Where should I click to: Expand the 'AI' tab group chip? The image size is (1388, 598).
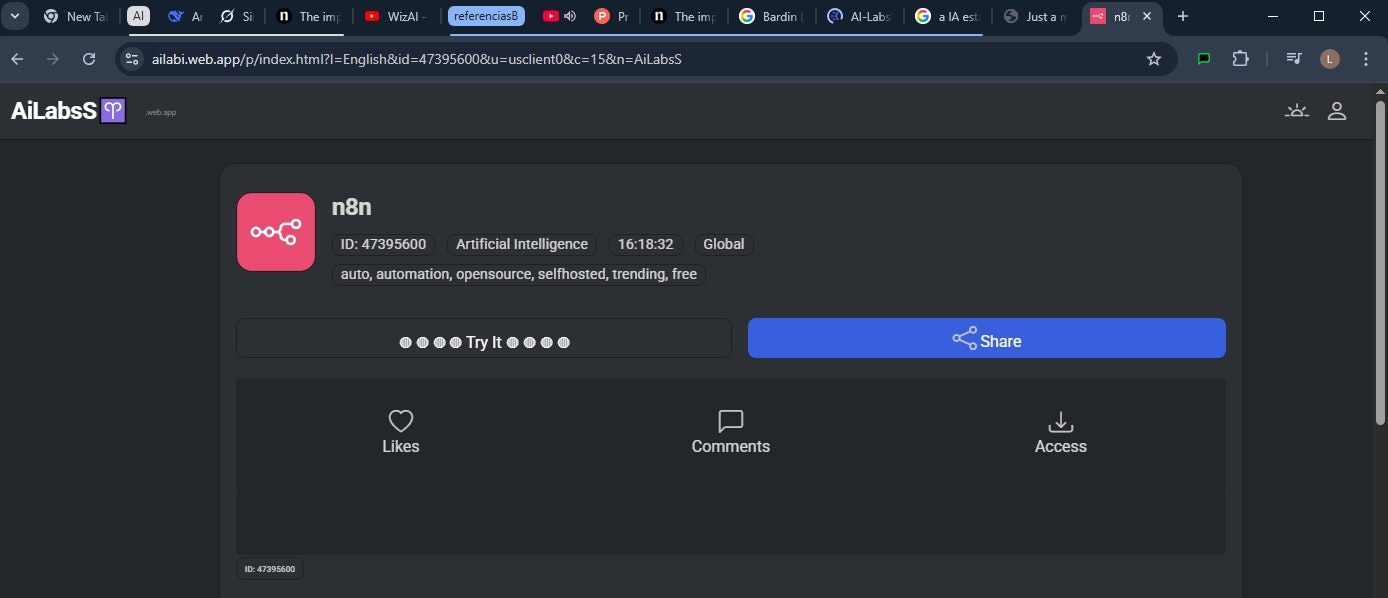138,16
